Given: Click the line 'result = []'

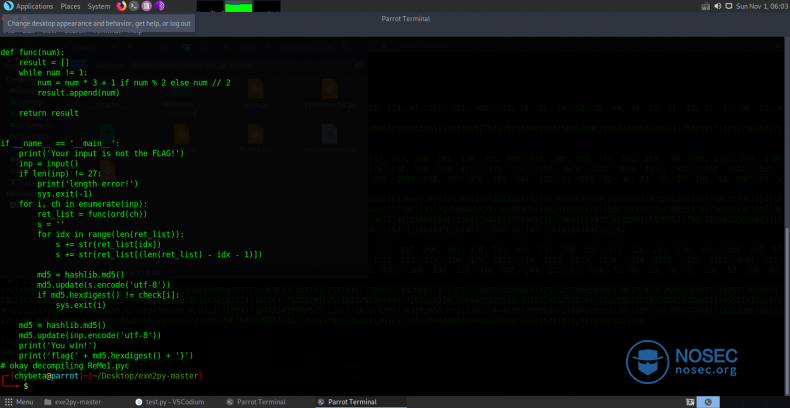Looking at the screenshot, I should click(44, 62).
